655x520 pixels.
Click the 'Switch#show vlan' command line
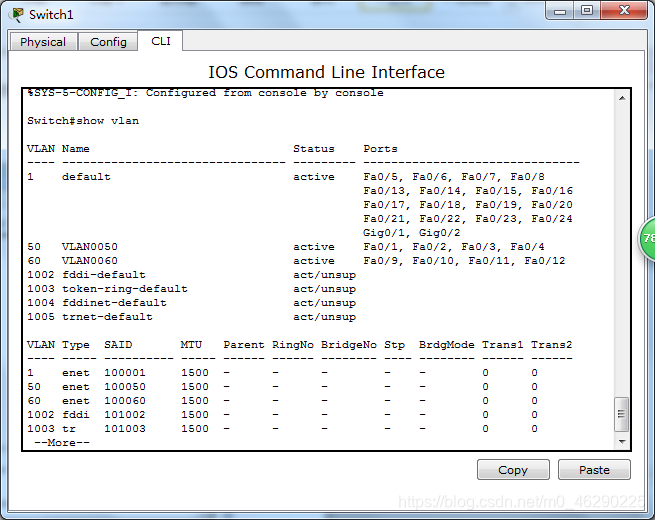tap(83, 121)
